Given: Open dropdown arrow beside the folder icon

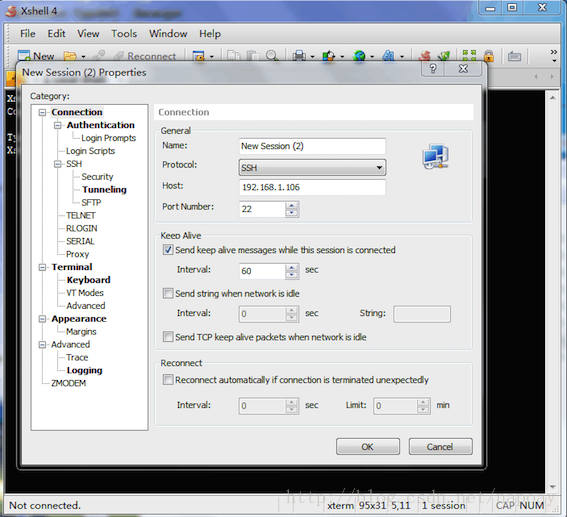Looking at the screenshot, I should point(83,56).
